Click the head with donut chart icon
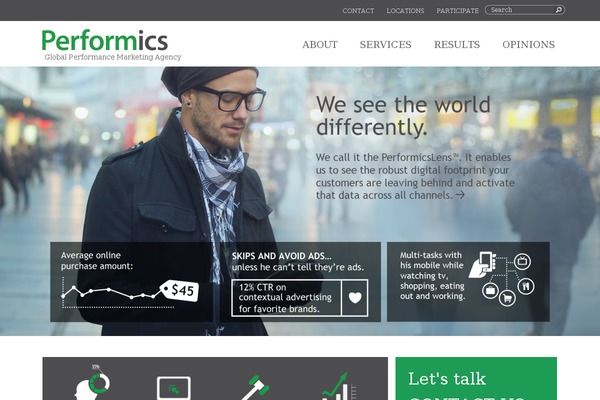 (92, 384)
